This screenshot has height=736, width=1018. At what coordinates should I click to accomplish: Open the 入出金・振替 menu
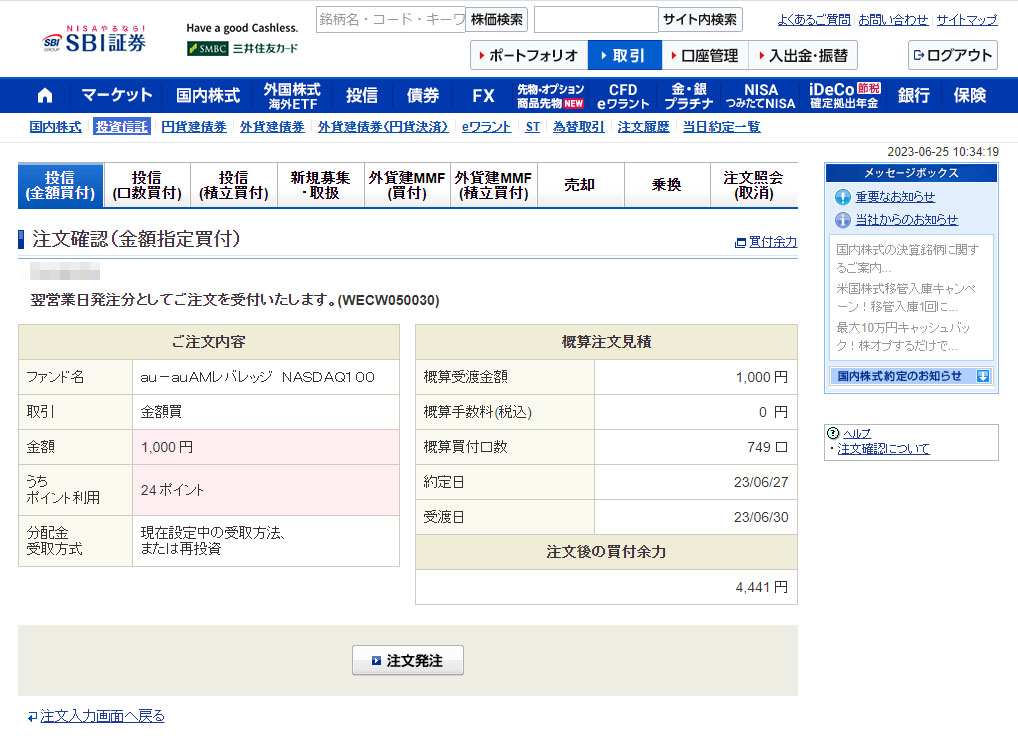click(803, 56)
